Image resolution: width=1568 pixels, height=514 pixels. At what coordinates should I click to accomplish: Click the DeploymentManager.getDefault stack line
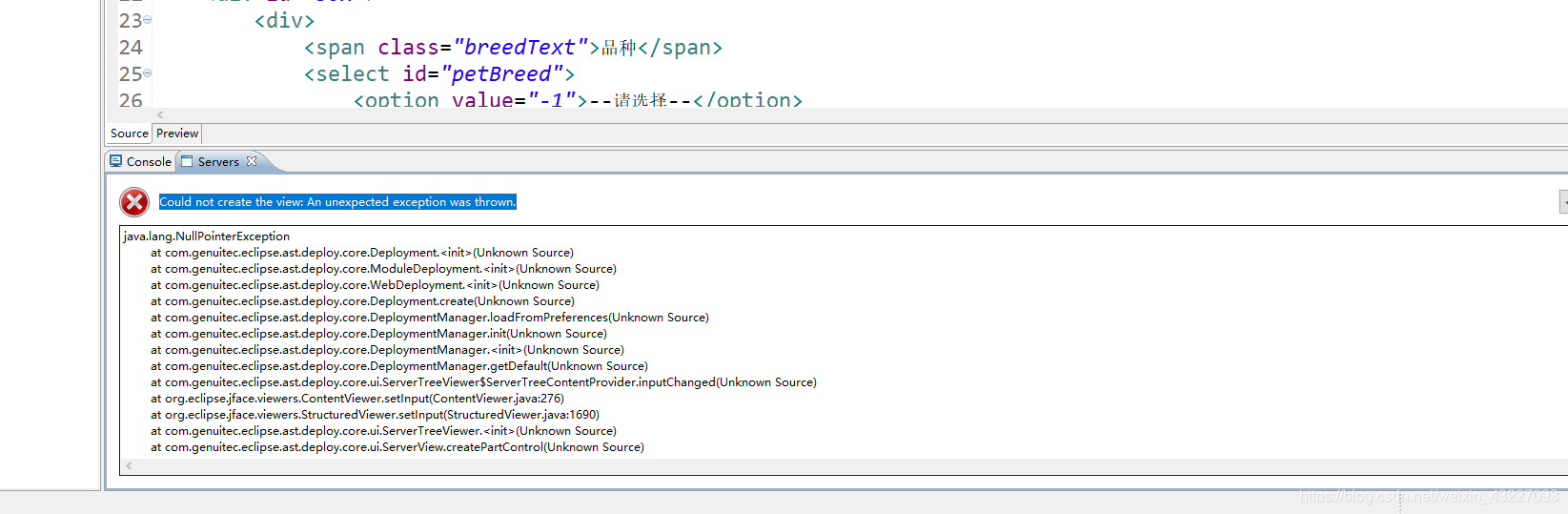[399, 366]
